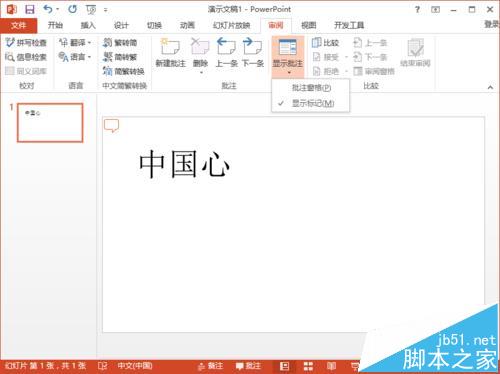The height and width of the screenshot is (374, 500).
Task: Open PowerPoint help question mark
Action: click(417, 10)
